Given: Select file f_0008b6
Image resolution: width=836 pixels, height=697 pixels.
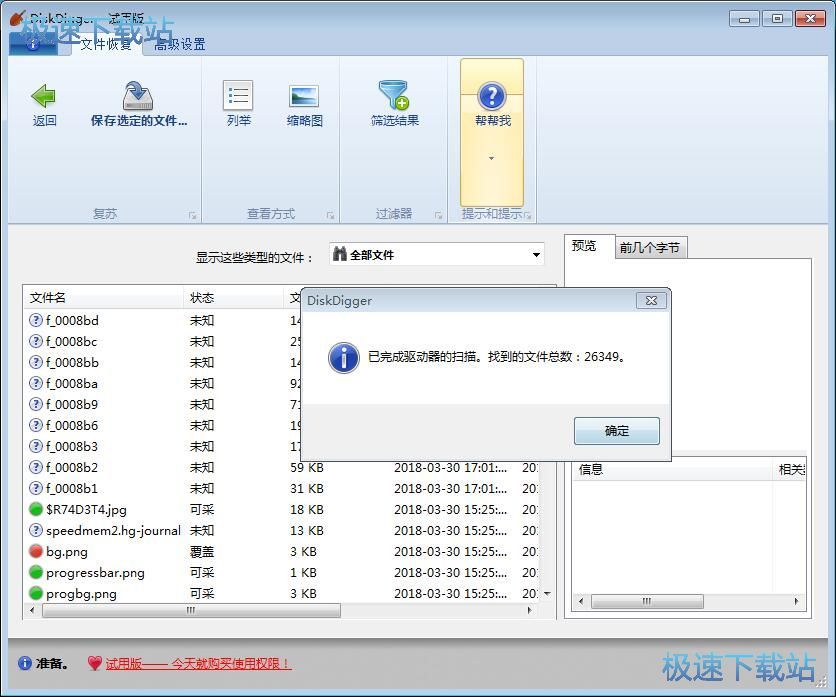Looking at the screenshot, I should tap(72, 426).
